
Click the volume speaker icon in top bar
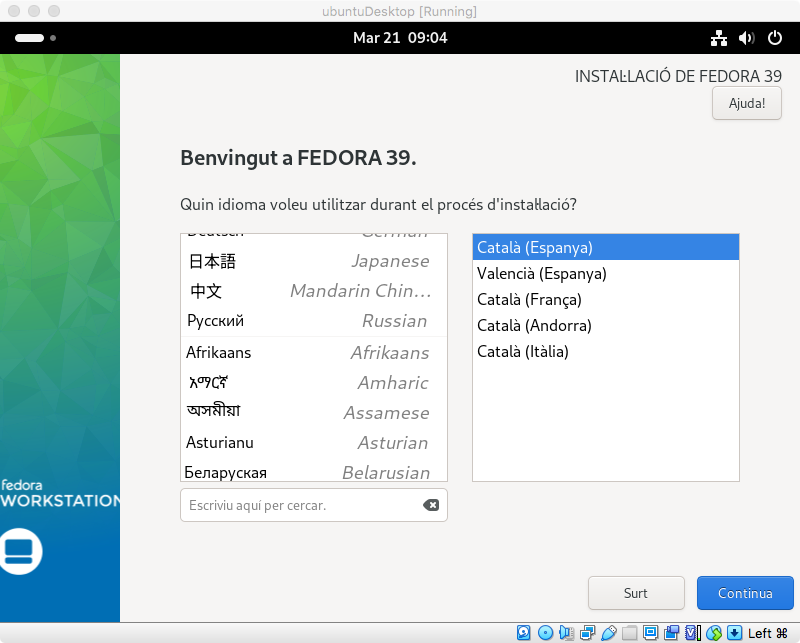746,38
